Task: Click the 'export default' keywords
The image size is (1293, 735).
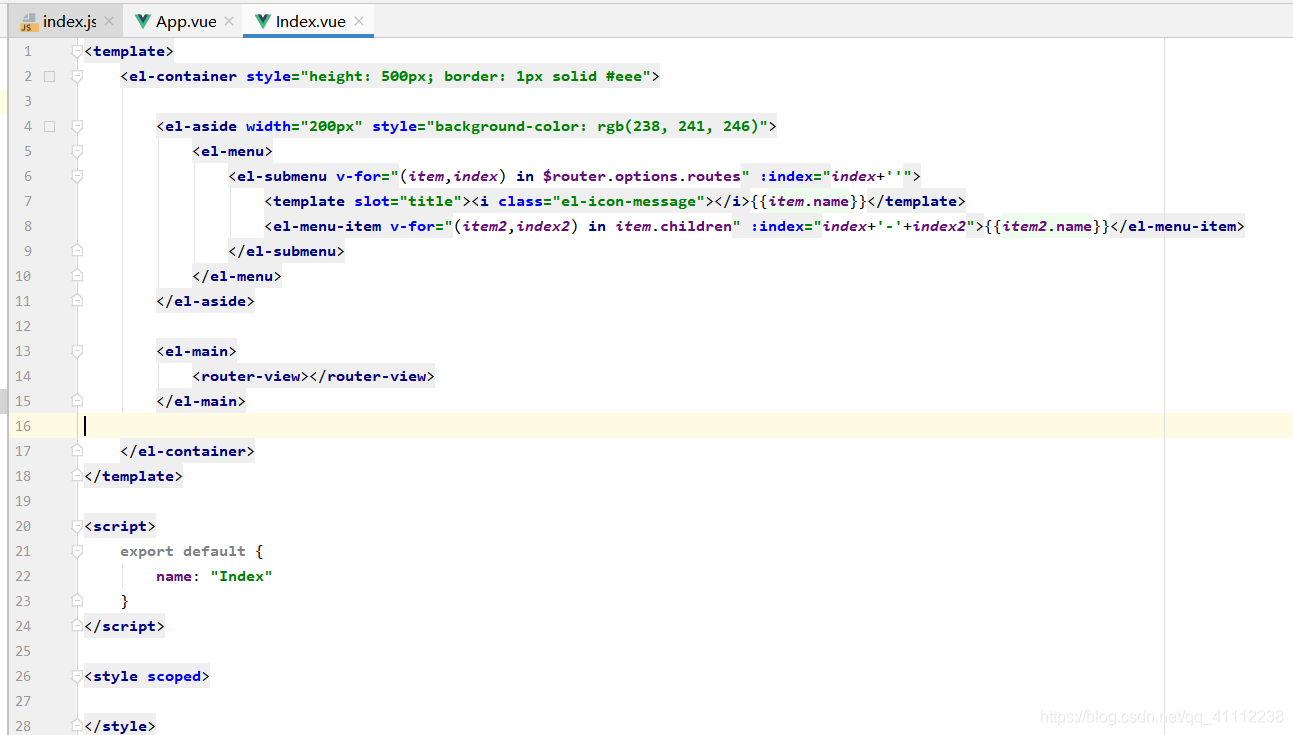Action: click(183, 551)
